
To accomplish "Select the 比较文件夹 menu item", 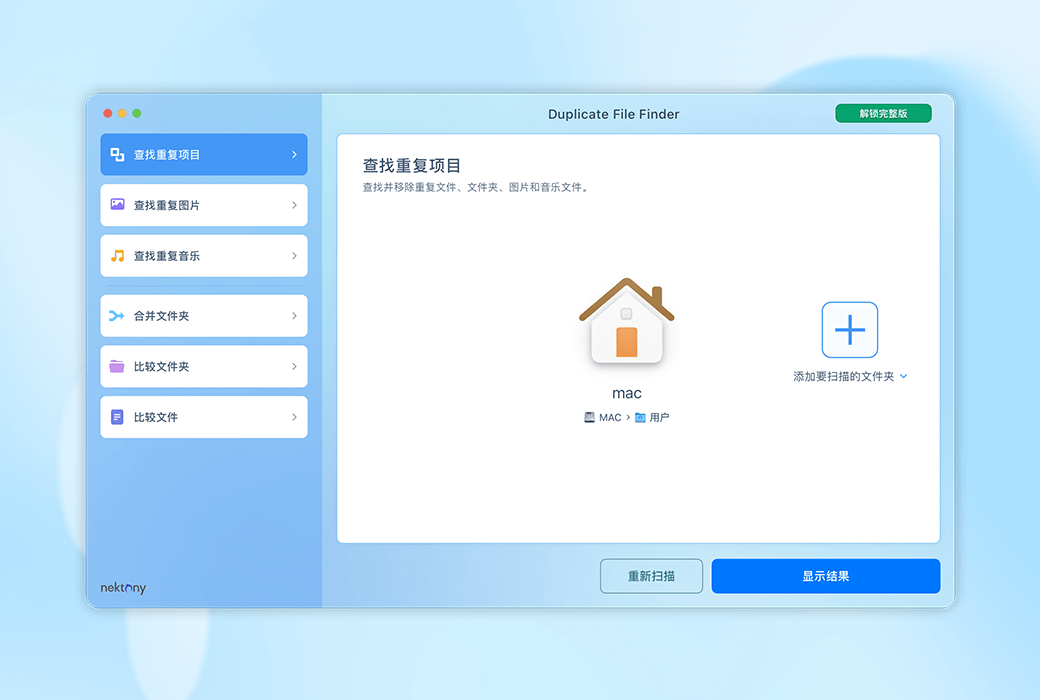I will 204,366.
